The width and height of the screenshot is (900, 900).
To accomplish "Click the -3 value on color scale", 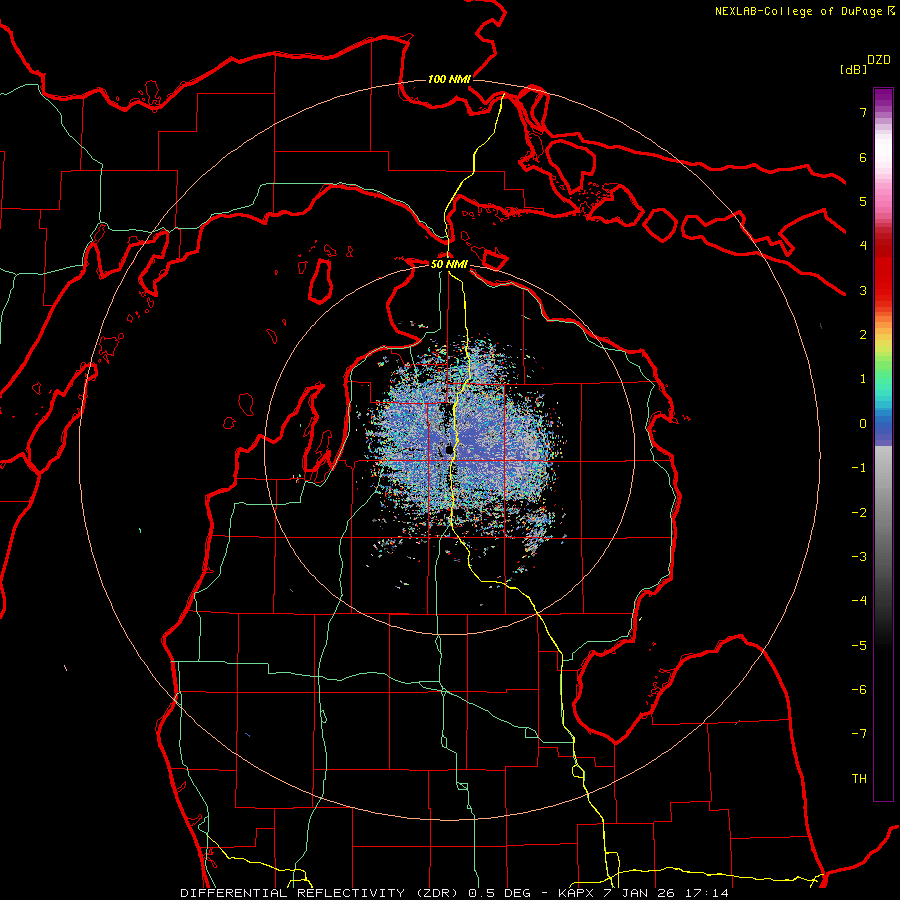I will click(x=859, y=557).
